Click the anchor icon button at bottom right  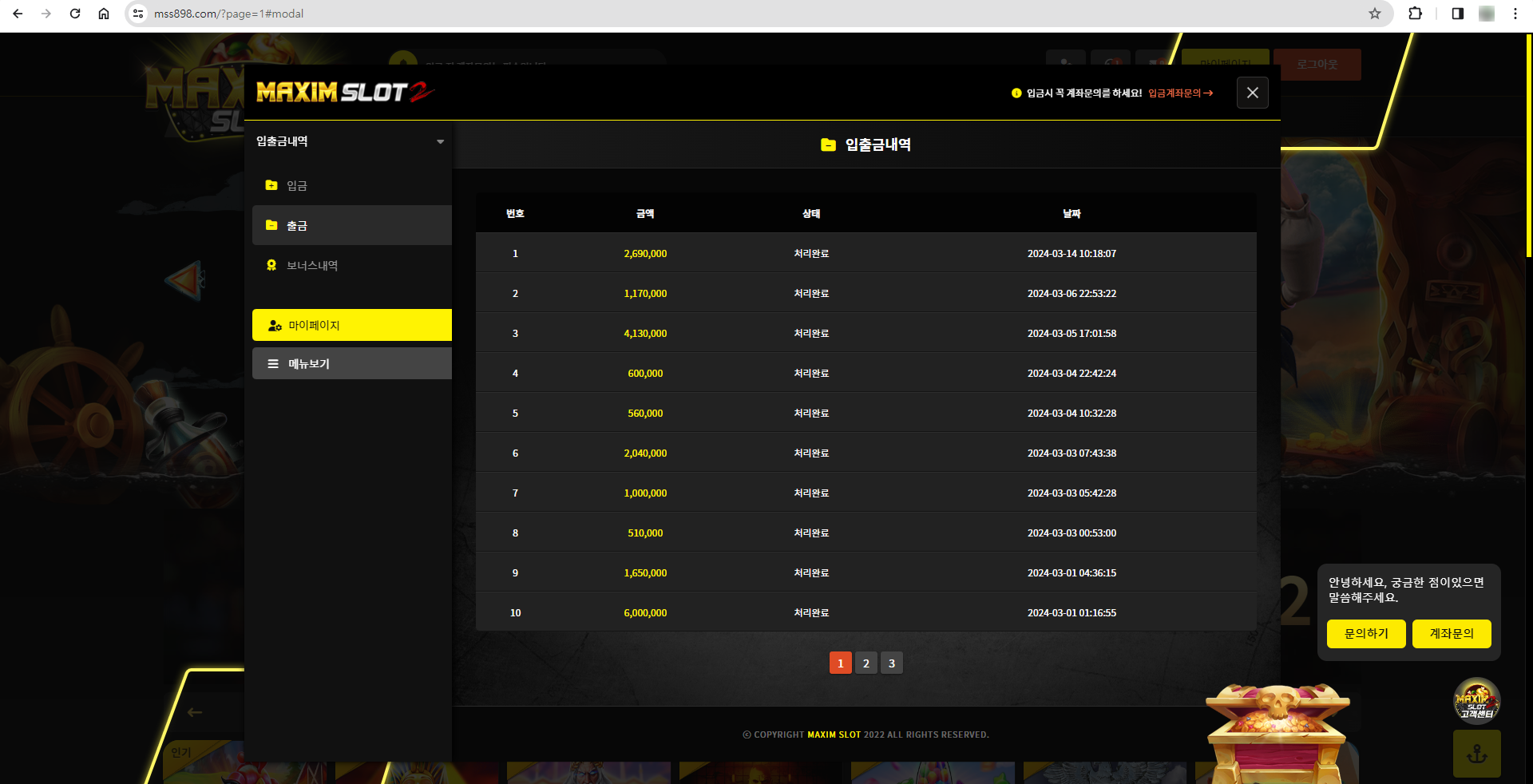[x=1477, y=754]
